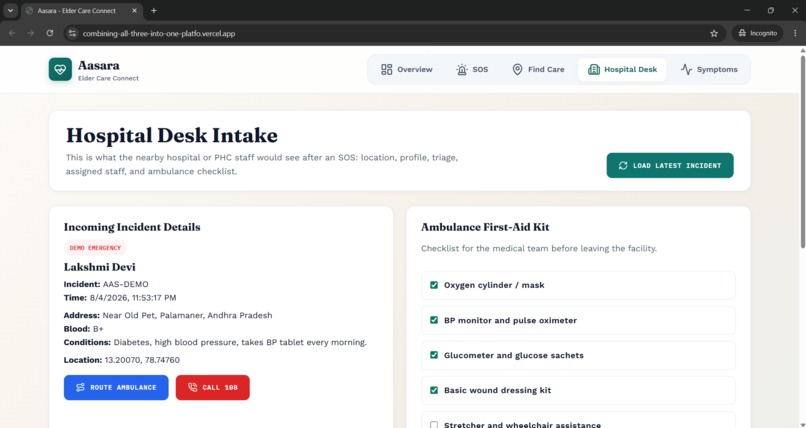Open the Symptoms tab

coord(709,69)
